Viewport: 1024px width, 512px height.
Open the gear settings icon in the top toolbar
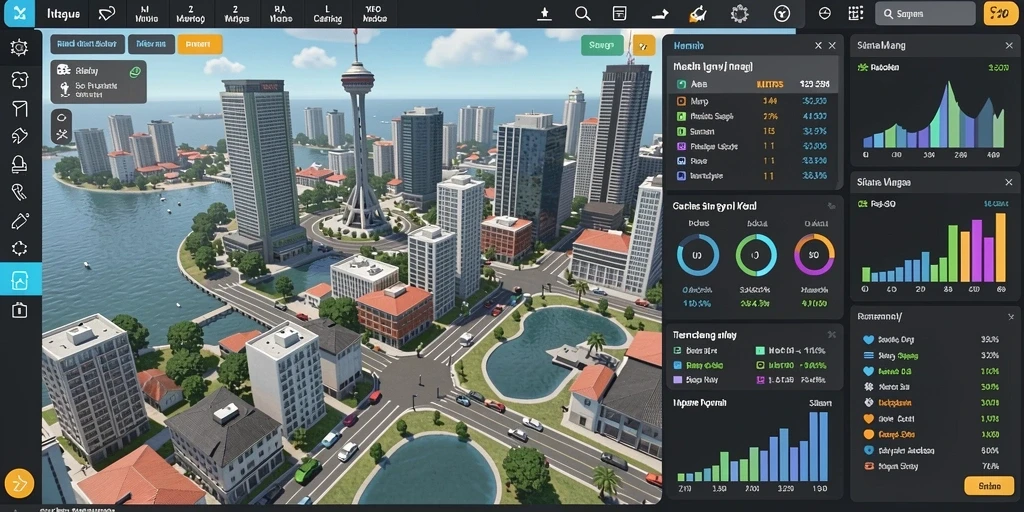tap(739, 13)
